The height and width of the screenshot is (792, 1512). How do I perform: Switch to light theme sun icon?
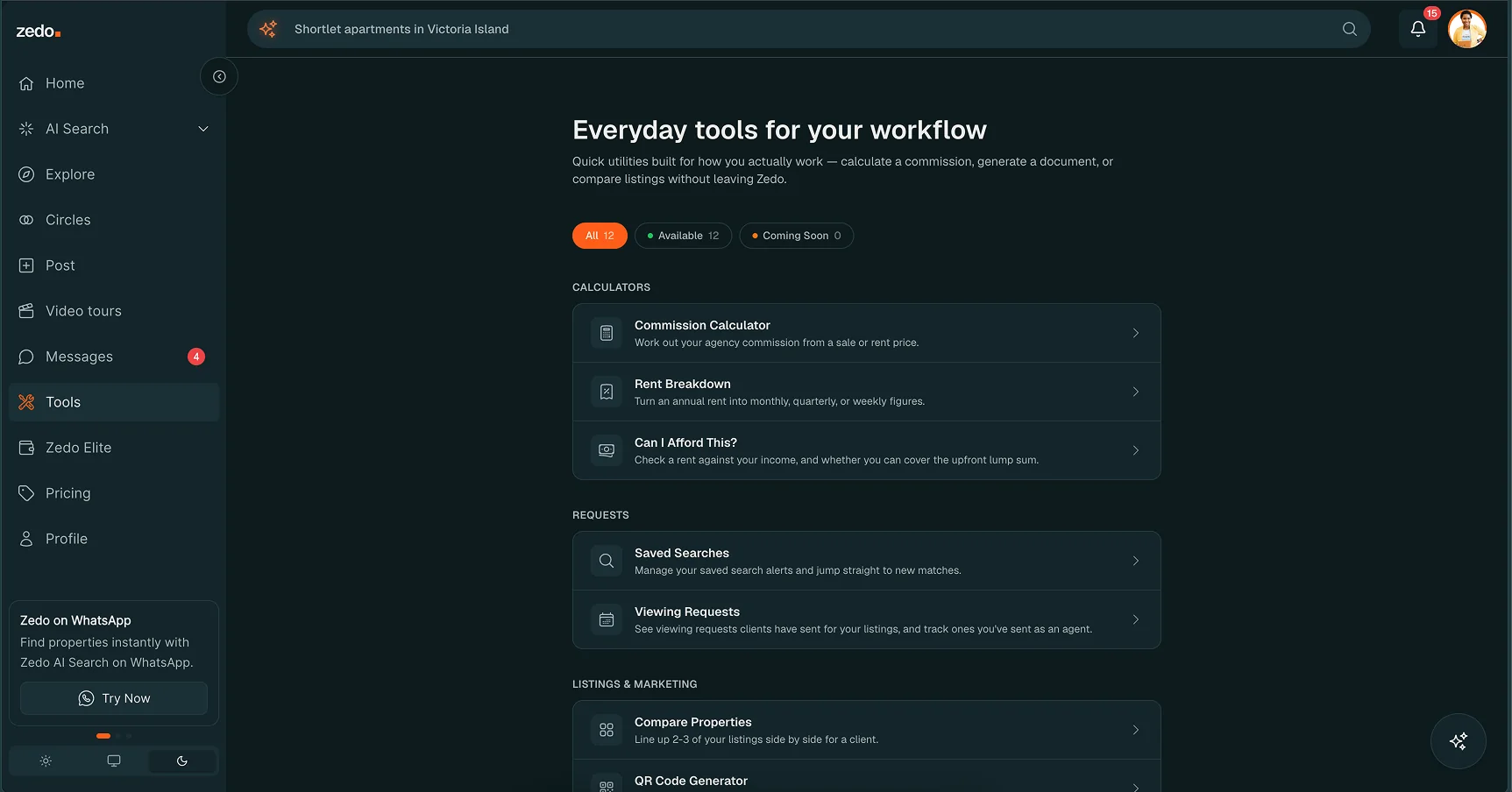pos(46,761)
